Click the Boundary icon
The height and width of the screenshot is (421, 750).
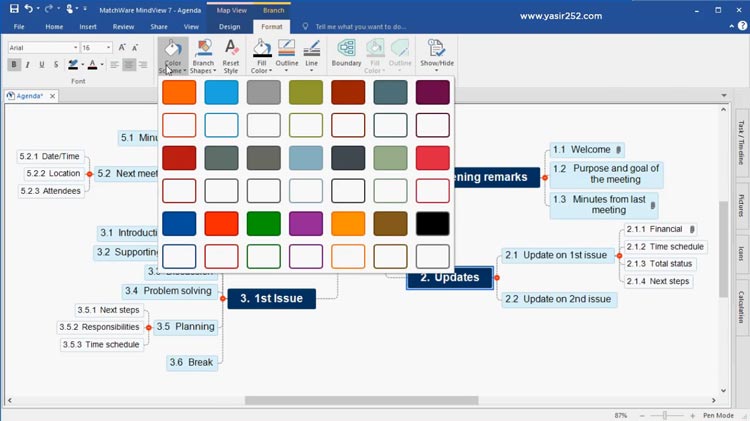346,53
